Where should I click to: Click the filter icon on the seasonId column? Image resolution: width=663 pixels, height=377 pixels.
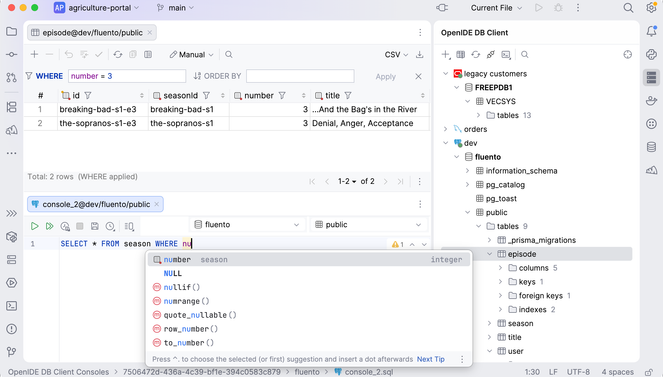coord(206,96)
